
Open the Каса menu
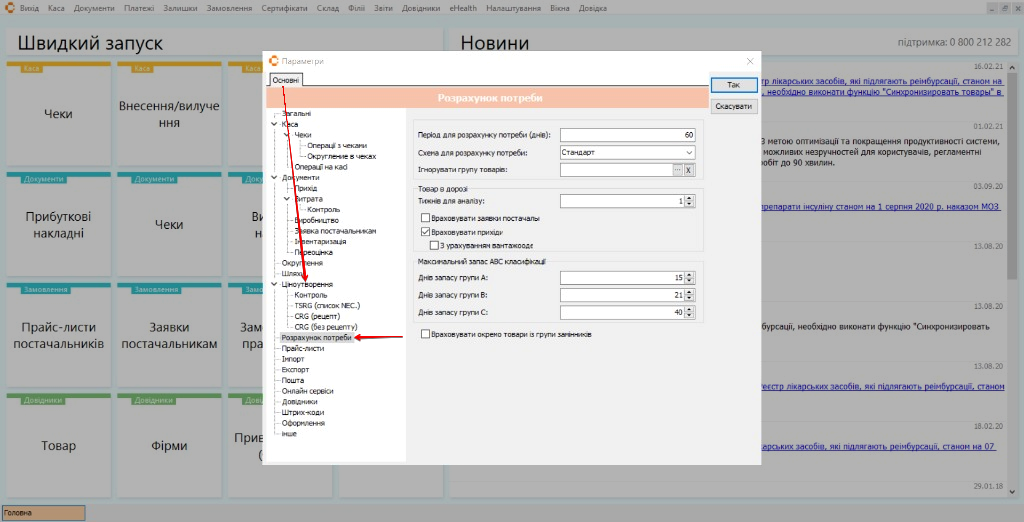coord(56,8)
